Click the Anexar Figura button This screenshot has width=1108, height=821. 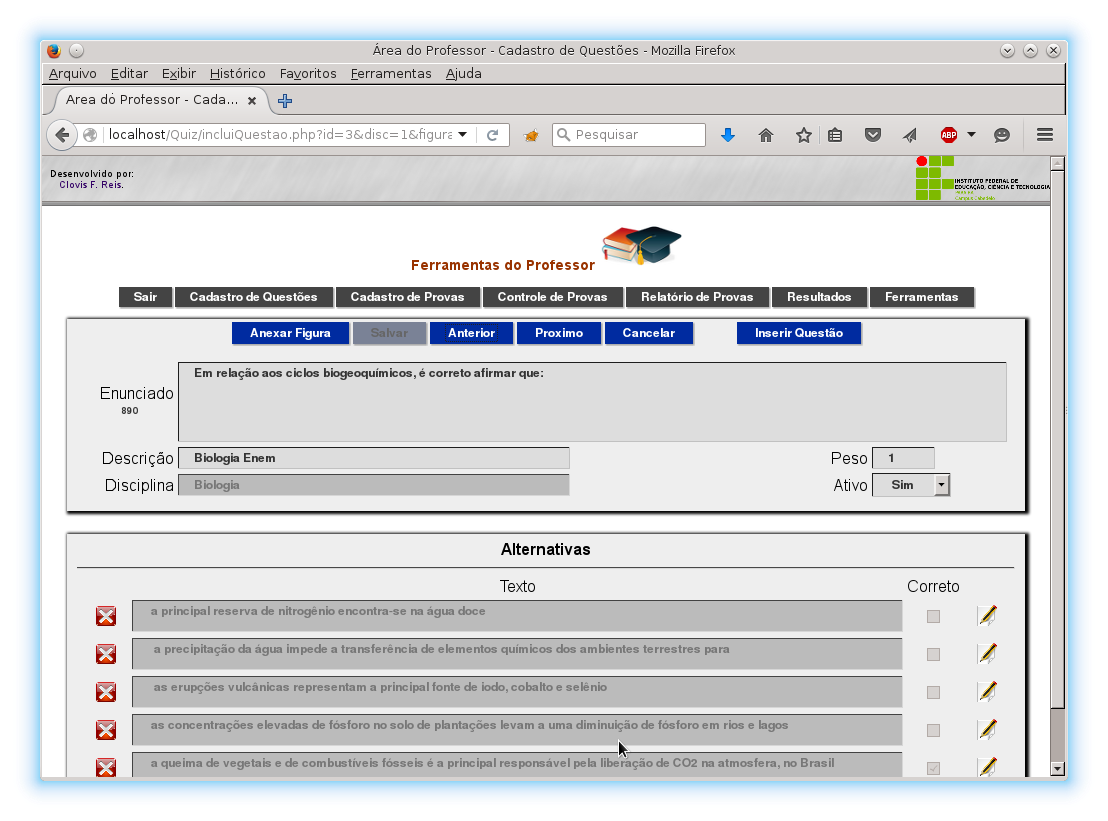(290, 332)
